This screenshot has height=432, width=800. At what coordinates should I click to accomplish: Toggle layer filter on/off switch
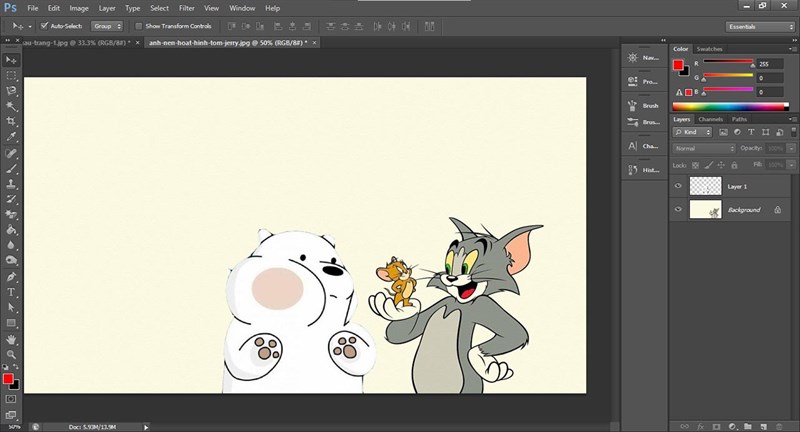pos(793,132)
